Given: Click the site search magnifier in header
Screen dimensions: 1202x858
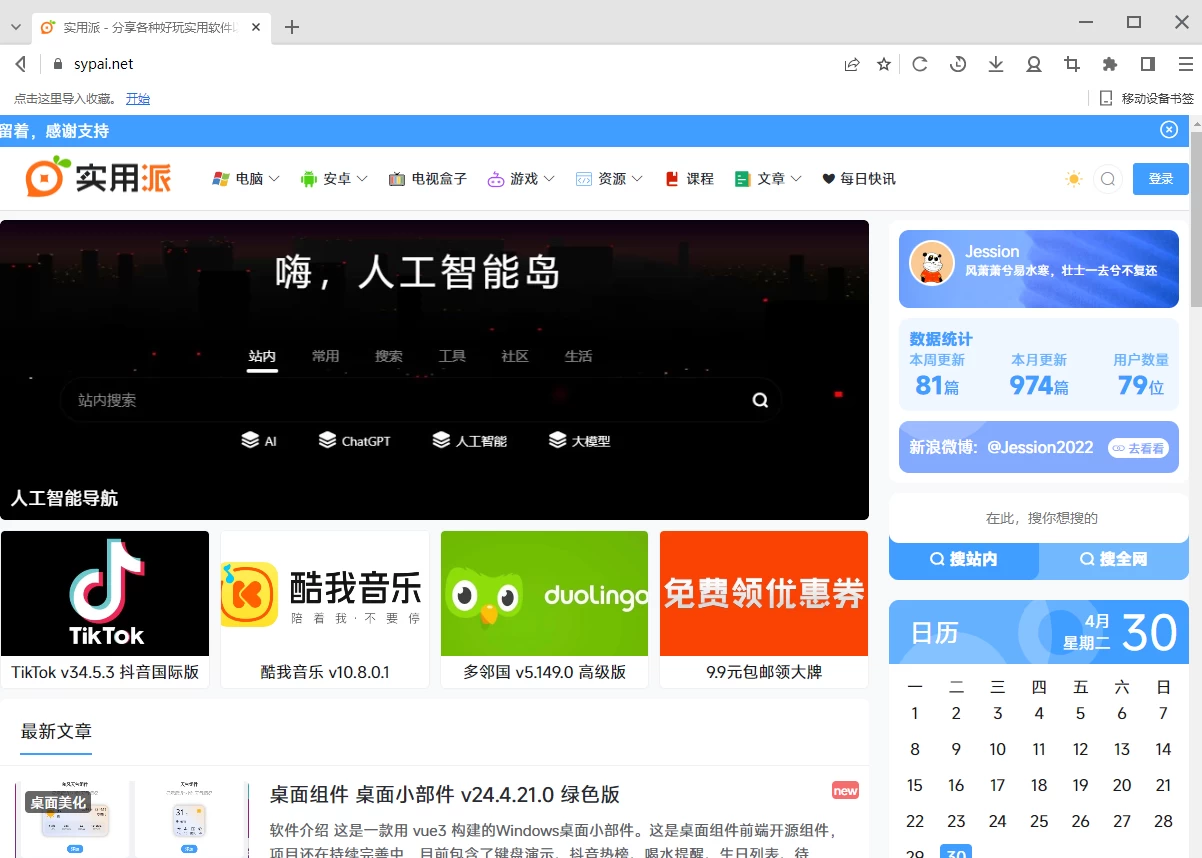Looking at the screenshot, I should point(1108,179).
